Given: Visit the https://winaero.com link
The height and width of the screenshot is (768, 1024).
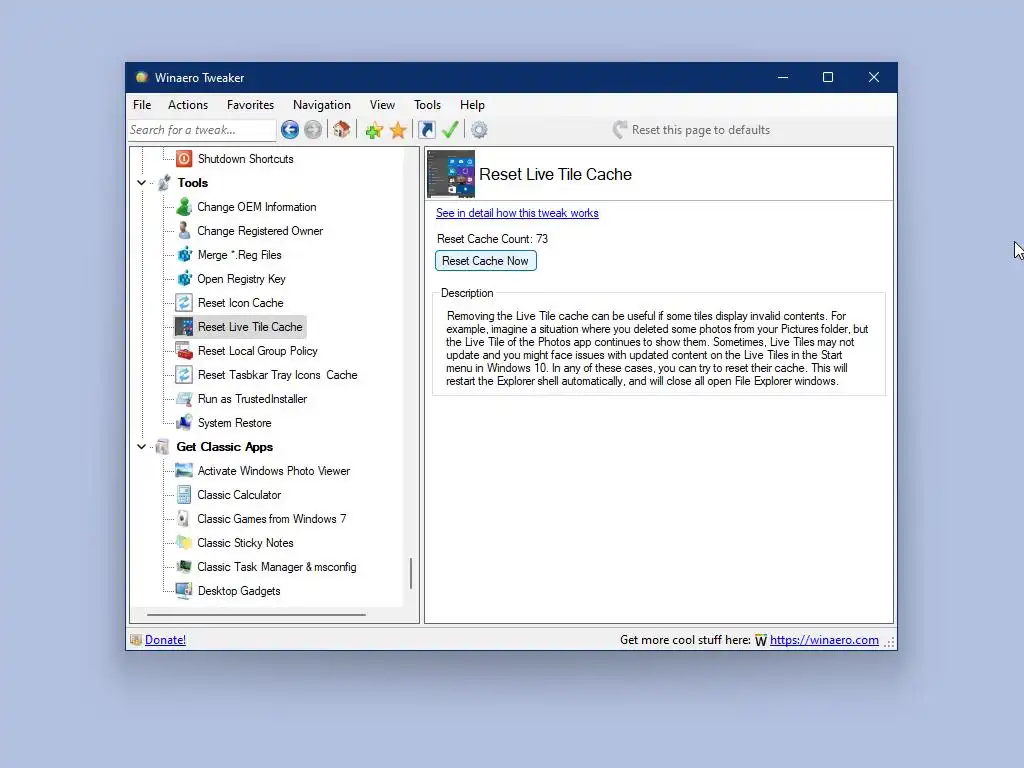Looking at the screenshot, I should [824, 640].
